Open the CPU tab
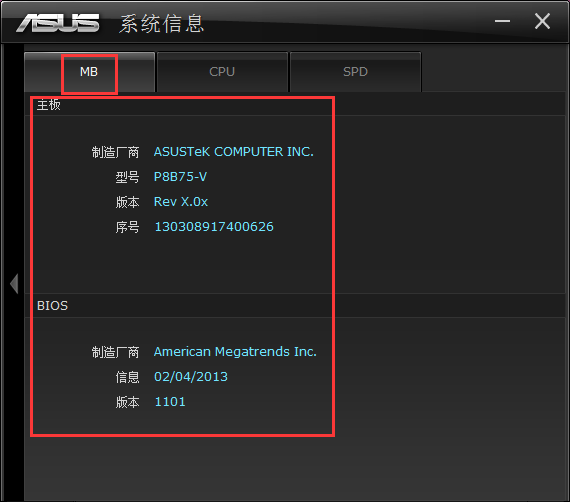This screenshot has width=570, height=502. click(x=222, y=72)
